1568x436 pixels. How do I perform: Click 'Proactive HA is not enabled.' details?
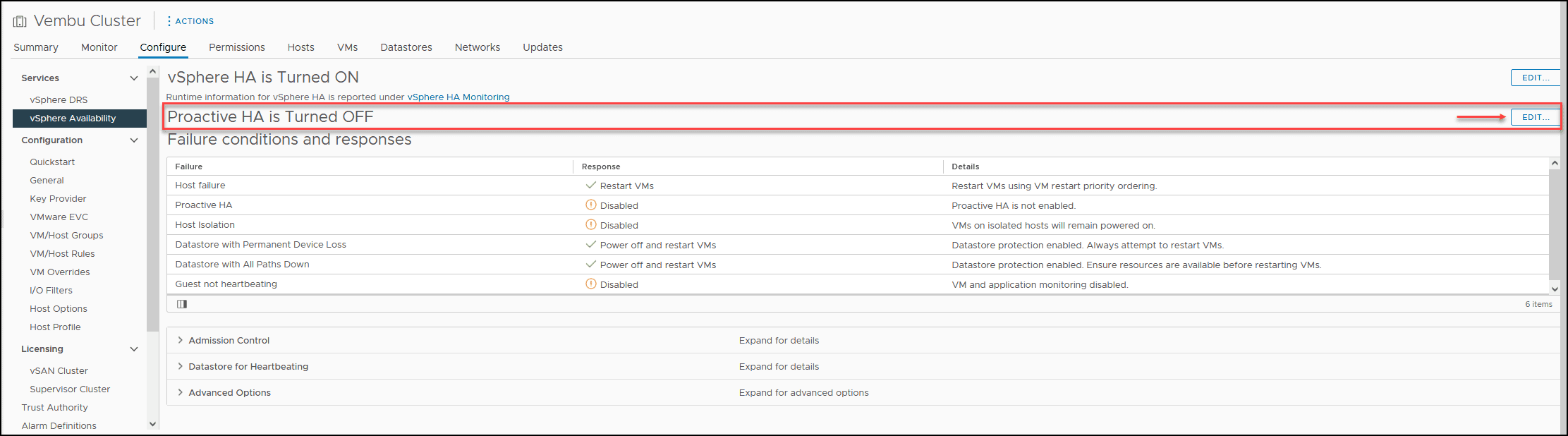pyautogui.click(x=1014, y=206)
